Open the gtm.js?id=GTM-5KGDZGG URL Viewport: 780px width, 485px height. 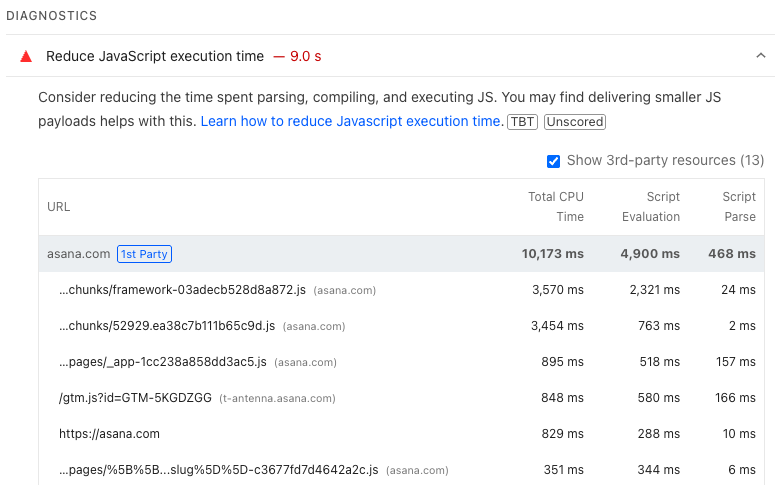(135, 398)
